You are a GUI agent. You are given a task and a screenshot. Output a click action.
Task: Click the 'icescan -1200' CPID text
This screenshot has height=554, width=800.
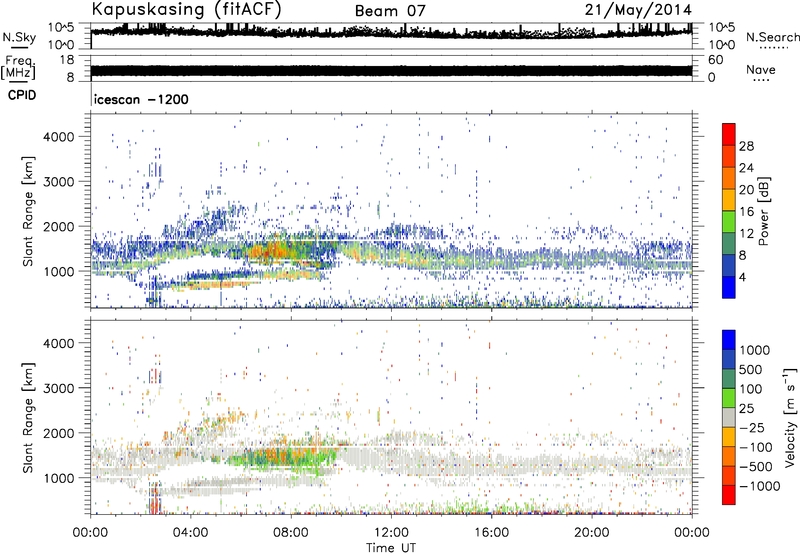coord(141,99)
